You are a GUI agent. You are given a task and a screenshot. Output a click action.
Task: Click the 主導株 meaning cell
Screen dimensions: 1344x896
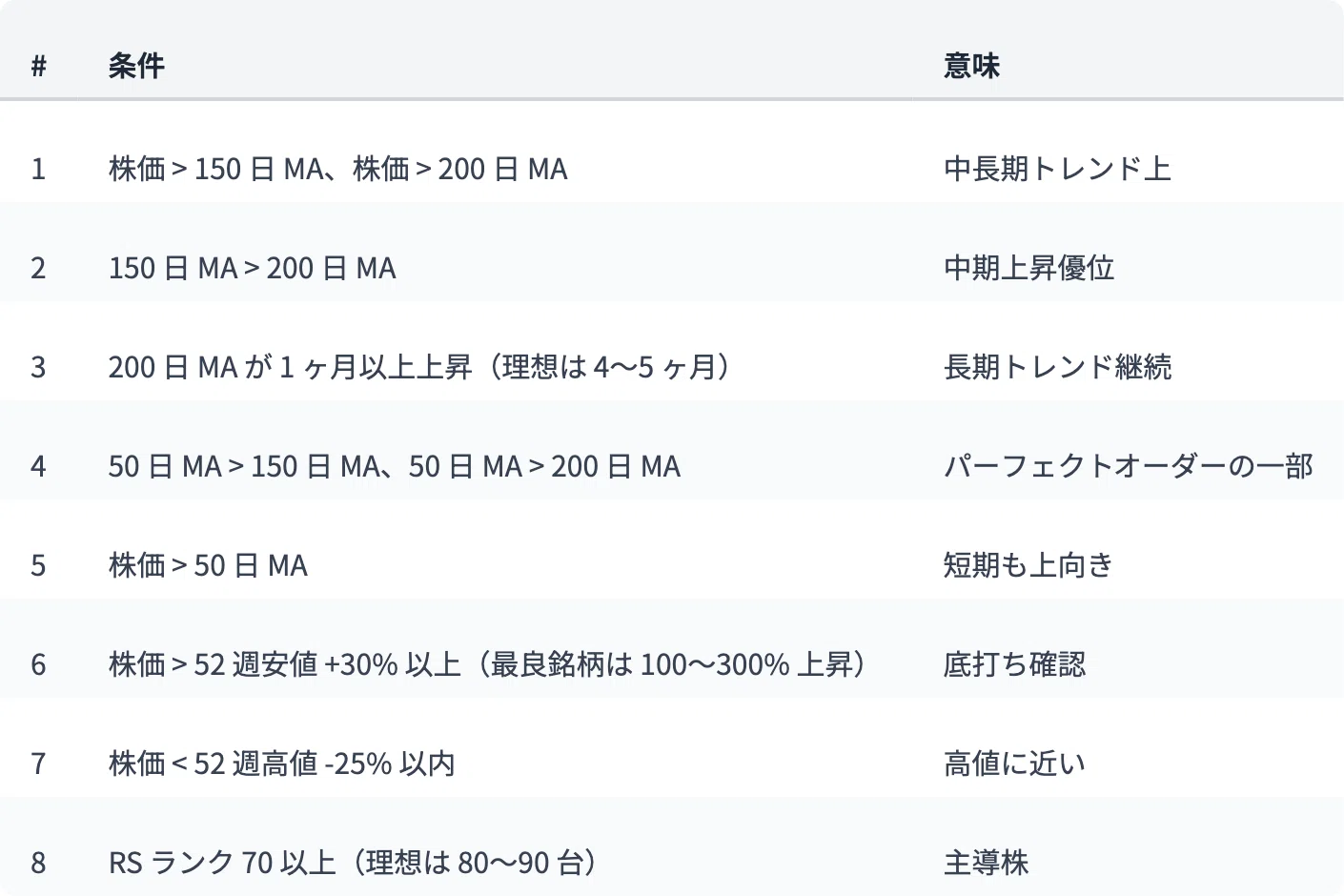tap(986, 863)
